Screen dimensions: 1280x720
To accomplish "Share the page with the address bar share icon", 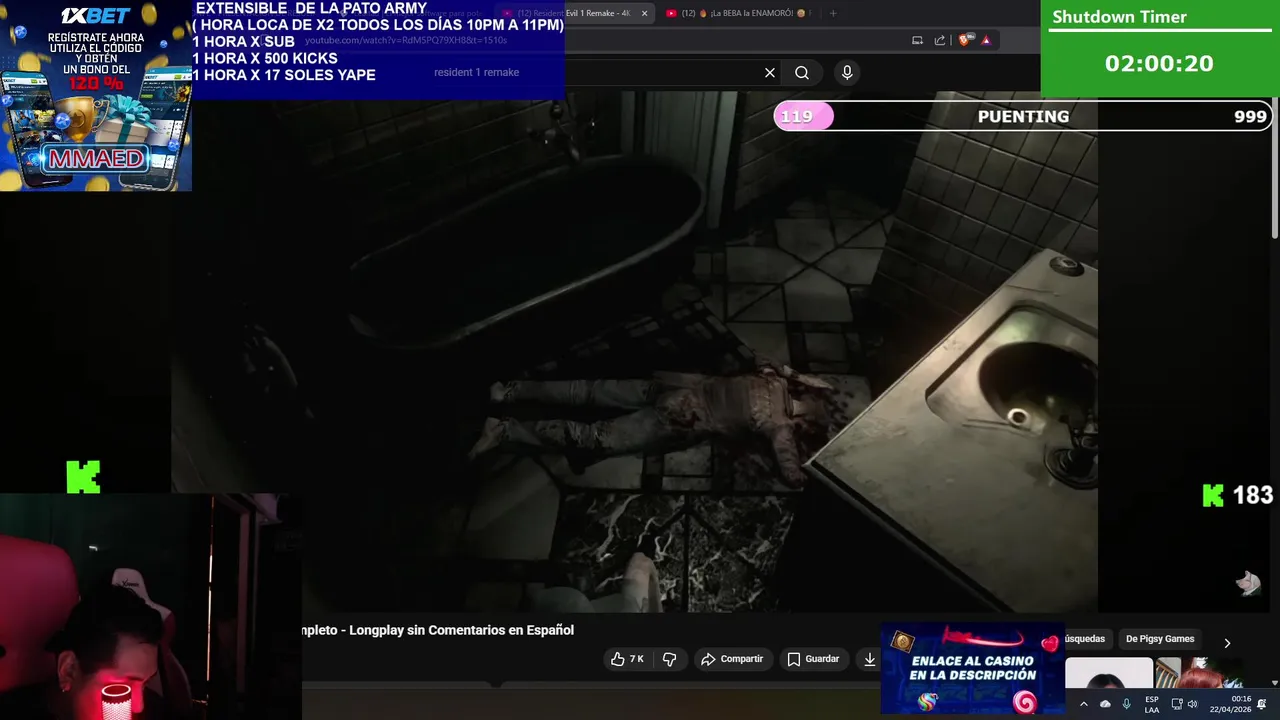I will [940, 40].
